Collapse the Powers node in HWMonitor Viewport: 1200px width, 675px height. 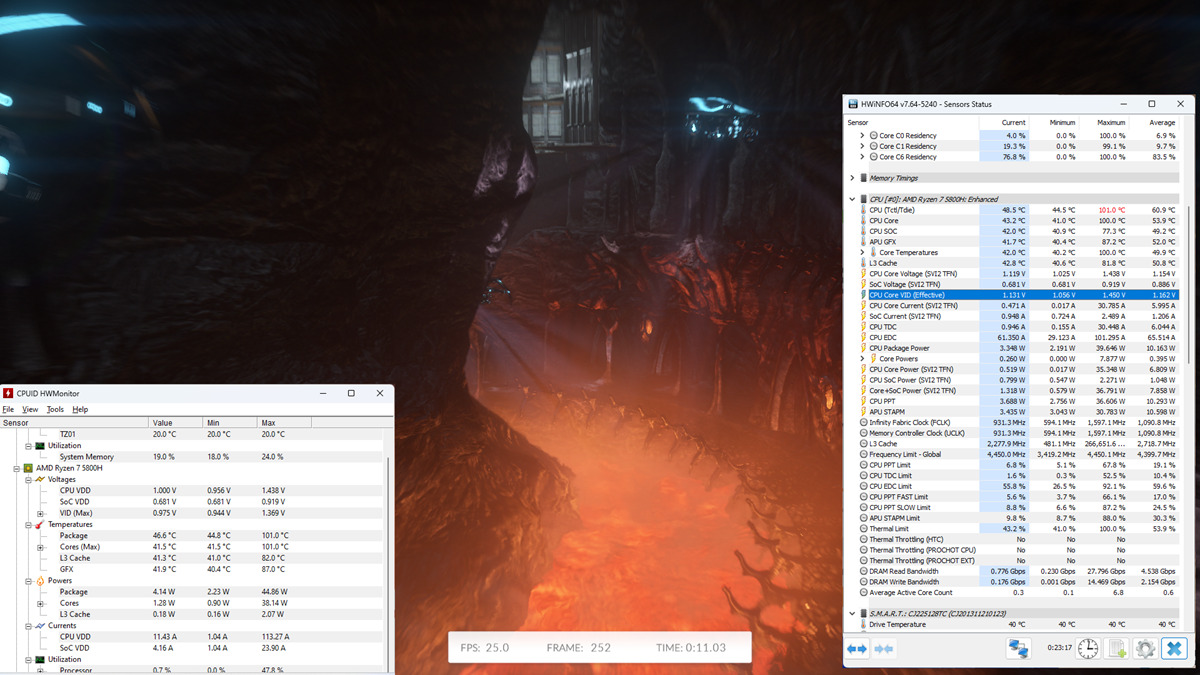point(28,580)
